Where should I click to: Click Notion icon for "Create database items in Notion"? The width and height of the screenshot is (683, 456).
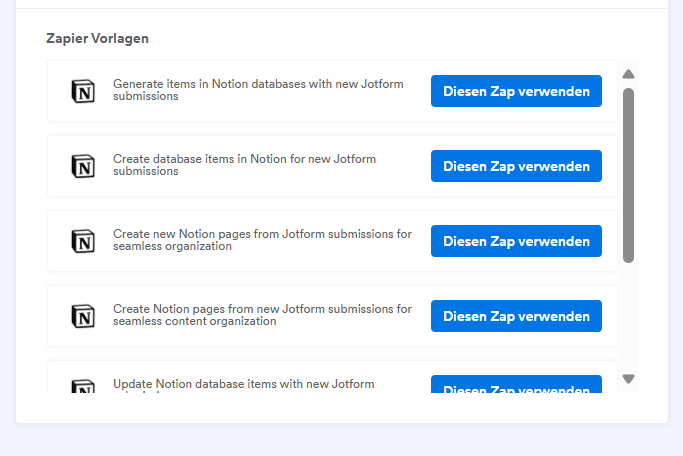point(84,166)
